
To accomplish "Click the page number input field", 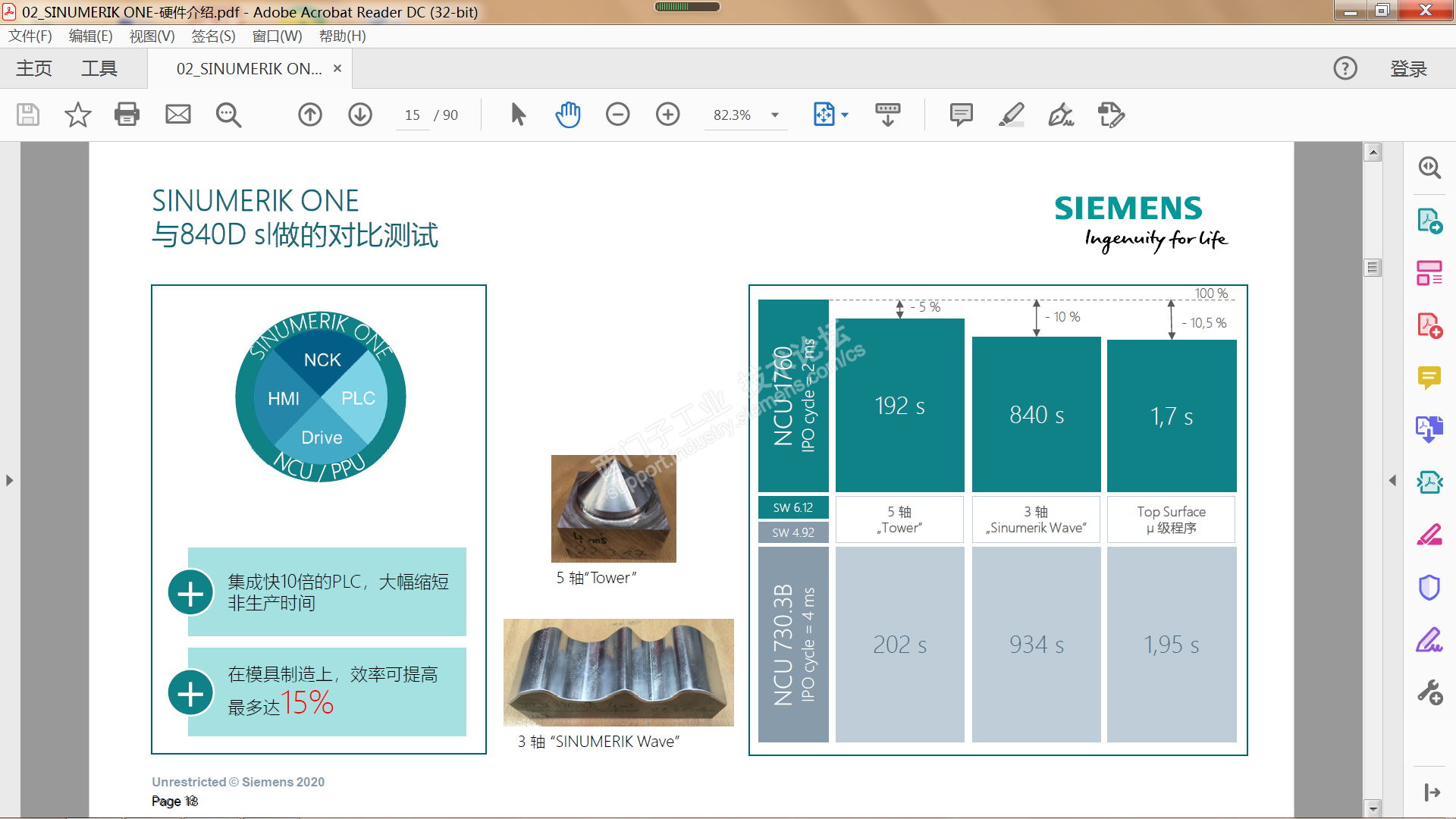I will coord(413,115).
